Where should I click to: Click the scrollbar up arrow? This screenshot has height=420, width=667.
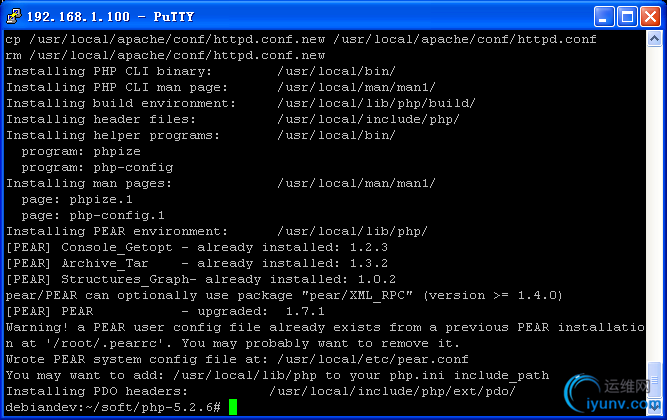pyautogui.click(x=654, y=39)
